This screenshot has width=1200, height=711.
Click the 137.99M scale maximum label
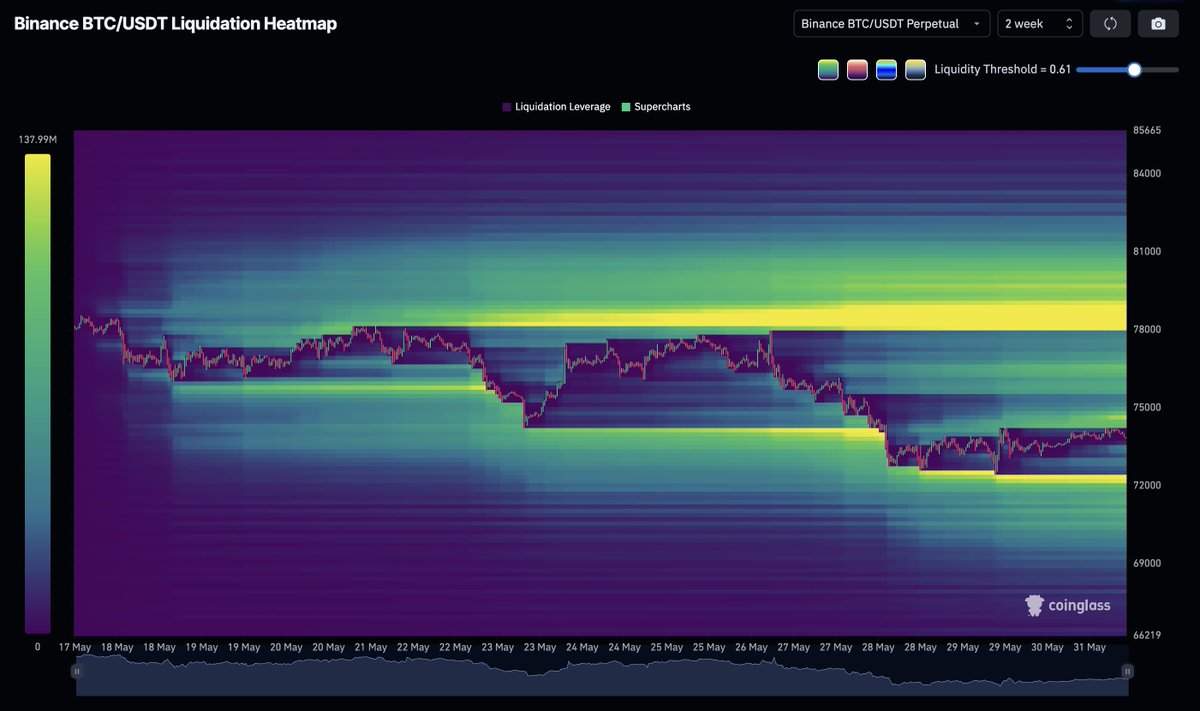tap(37, 140)
